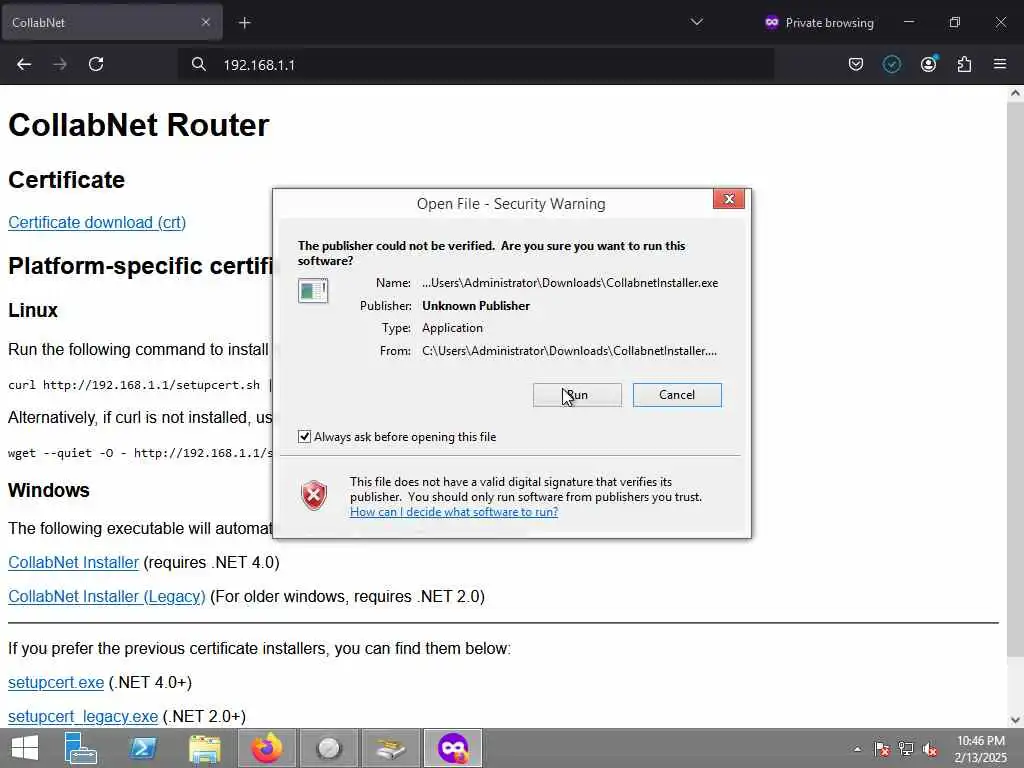Open the Firefox hamburger menu
This screenshot has height=768, width=1024.
pos(1000,64)
